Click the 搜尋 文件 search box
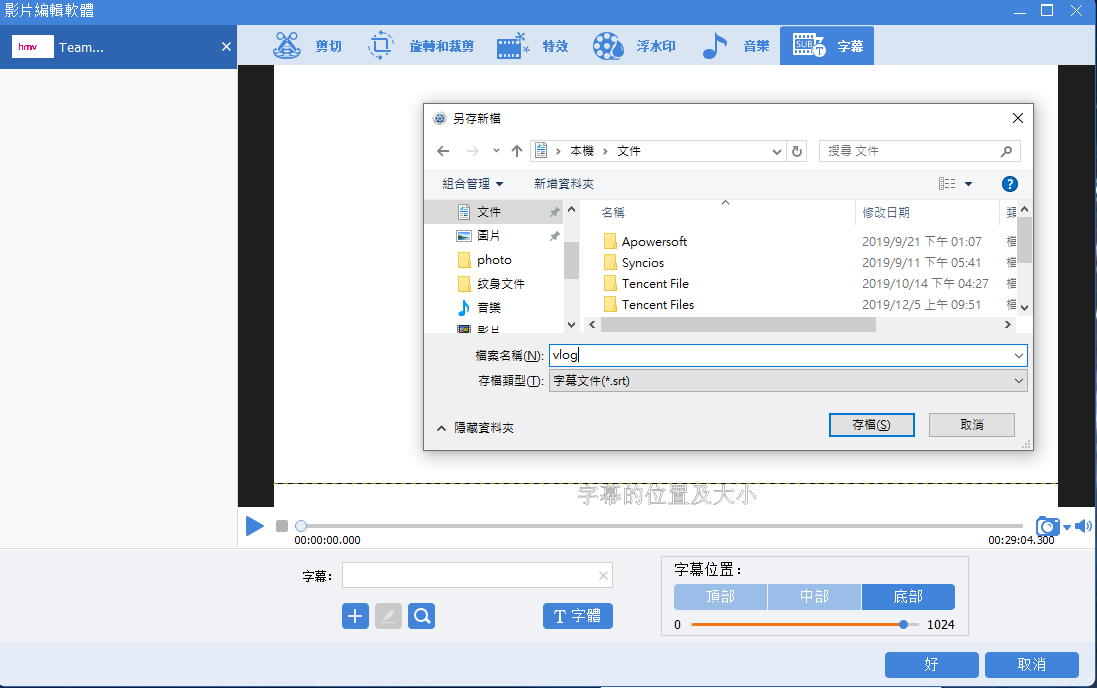This screenshot has height=688, width=1097. tap(919, 151)
